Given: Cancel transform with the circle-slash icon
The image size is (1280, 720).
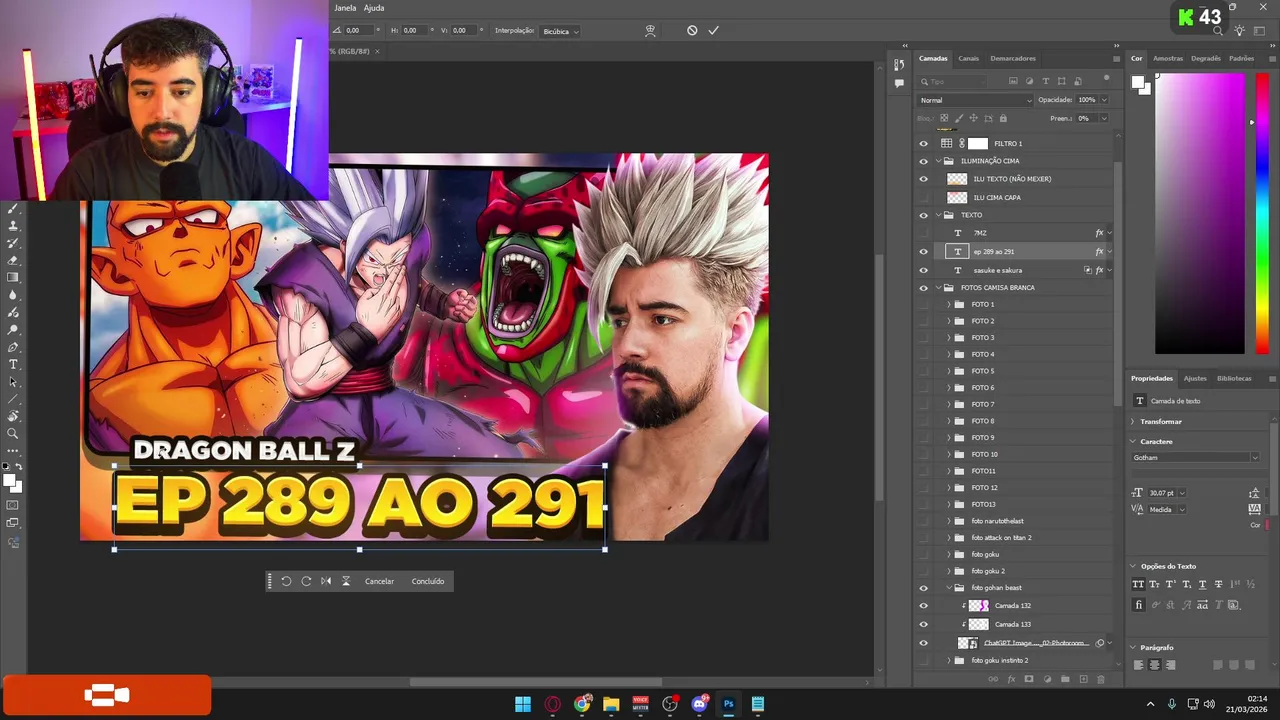Looking at the screenshot, I should (x=692, y=30).
